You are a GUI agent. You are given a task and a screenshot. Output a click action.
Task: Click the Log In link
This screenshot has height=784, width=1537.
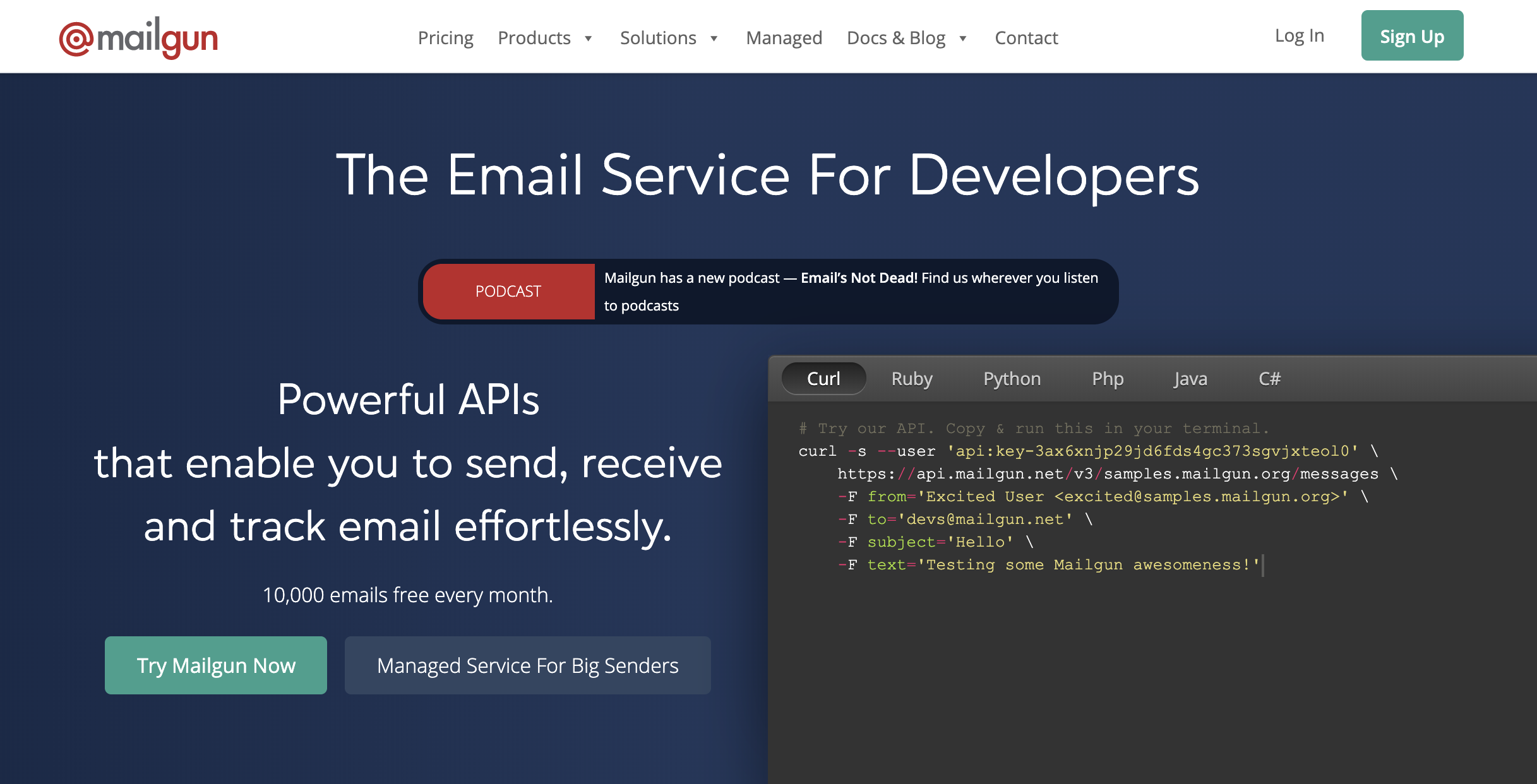[x=1299, y=36]
